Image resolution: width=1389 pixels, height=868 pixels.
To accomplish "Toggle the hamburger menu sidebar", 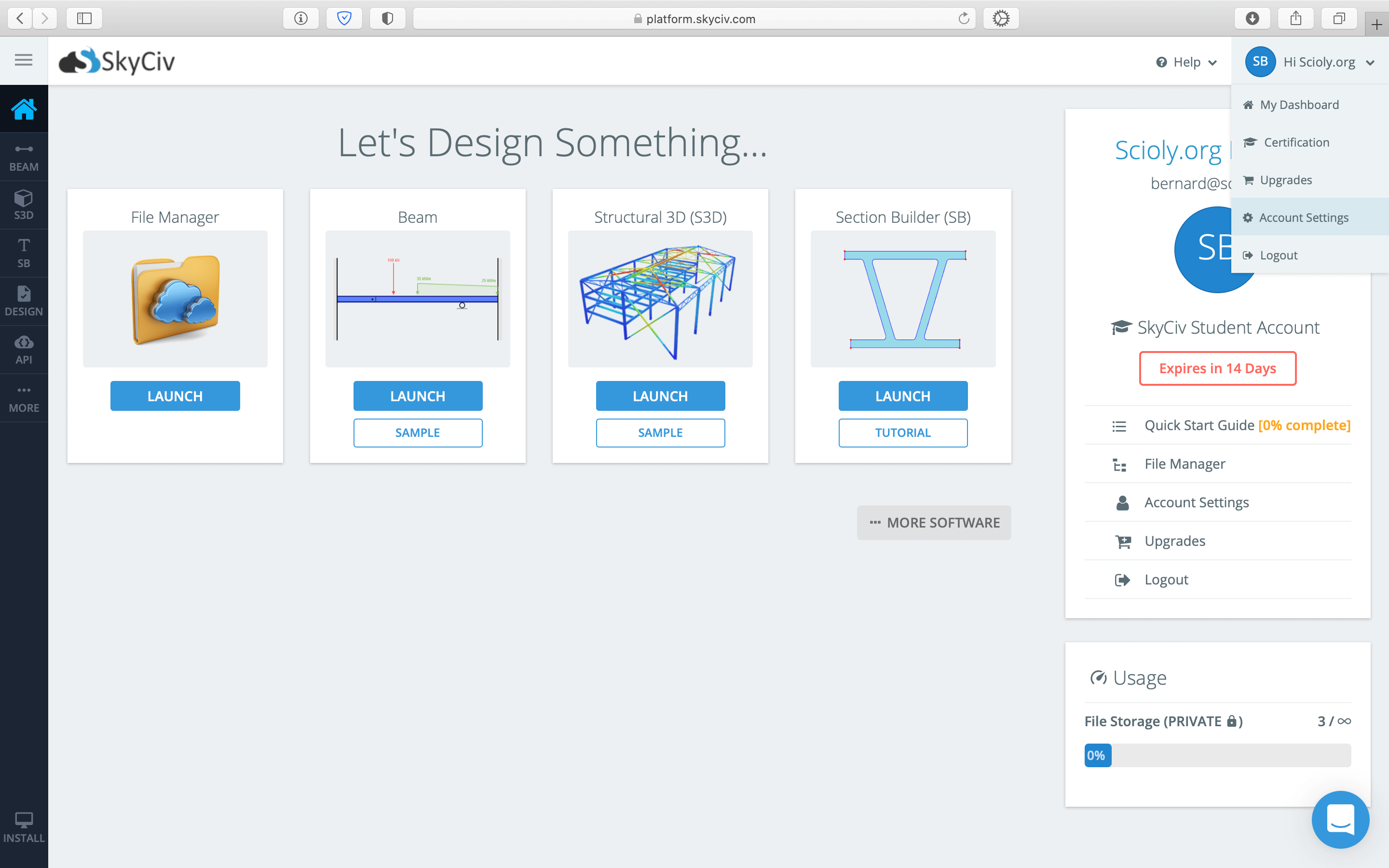I will point(24,60).
